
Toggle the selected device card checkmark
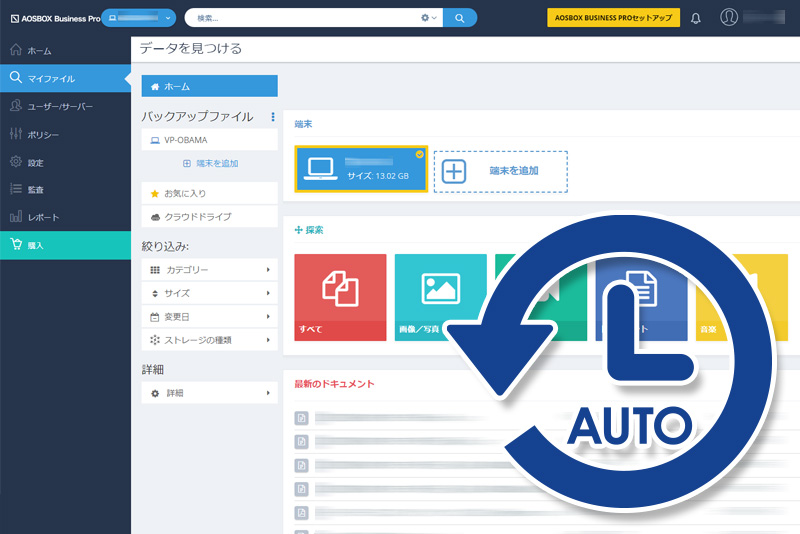[419, 154]
